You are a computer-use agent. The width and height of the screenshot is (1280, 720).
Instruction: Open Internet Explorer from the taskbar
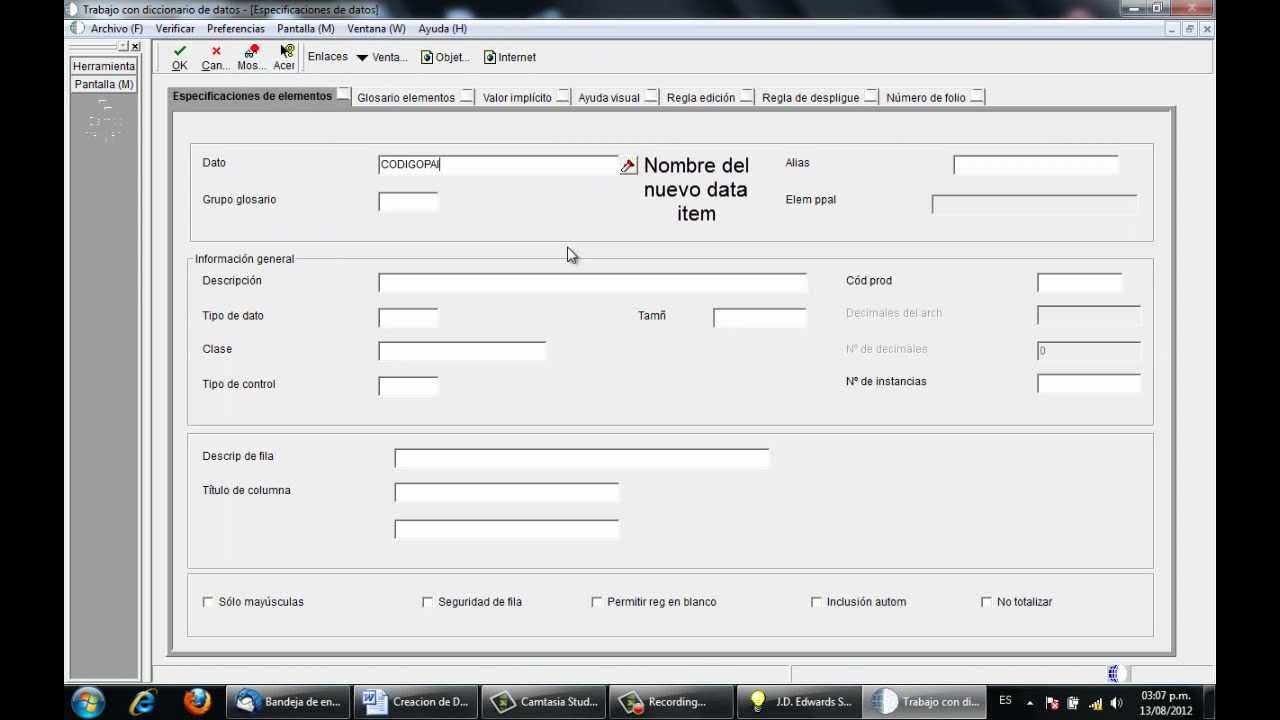pos(142,702)
